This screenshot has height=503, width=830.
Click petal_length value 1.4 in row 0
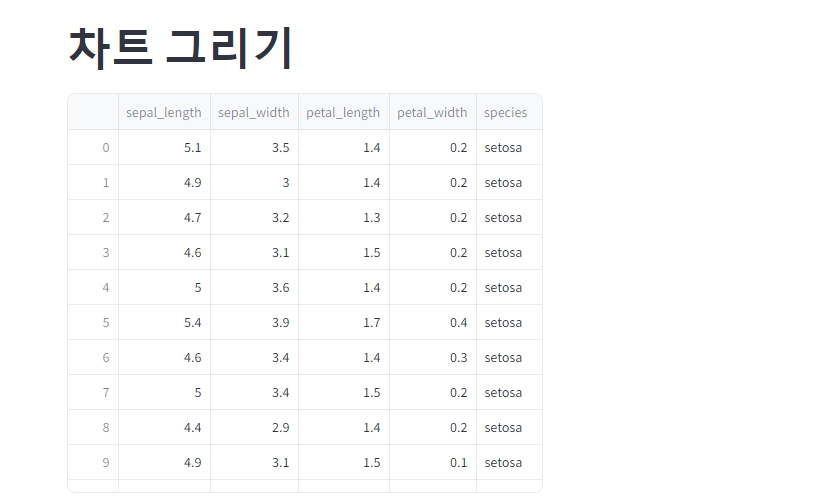tap(344, 147)
